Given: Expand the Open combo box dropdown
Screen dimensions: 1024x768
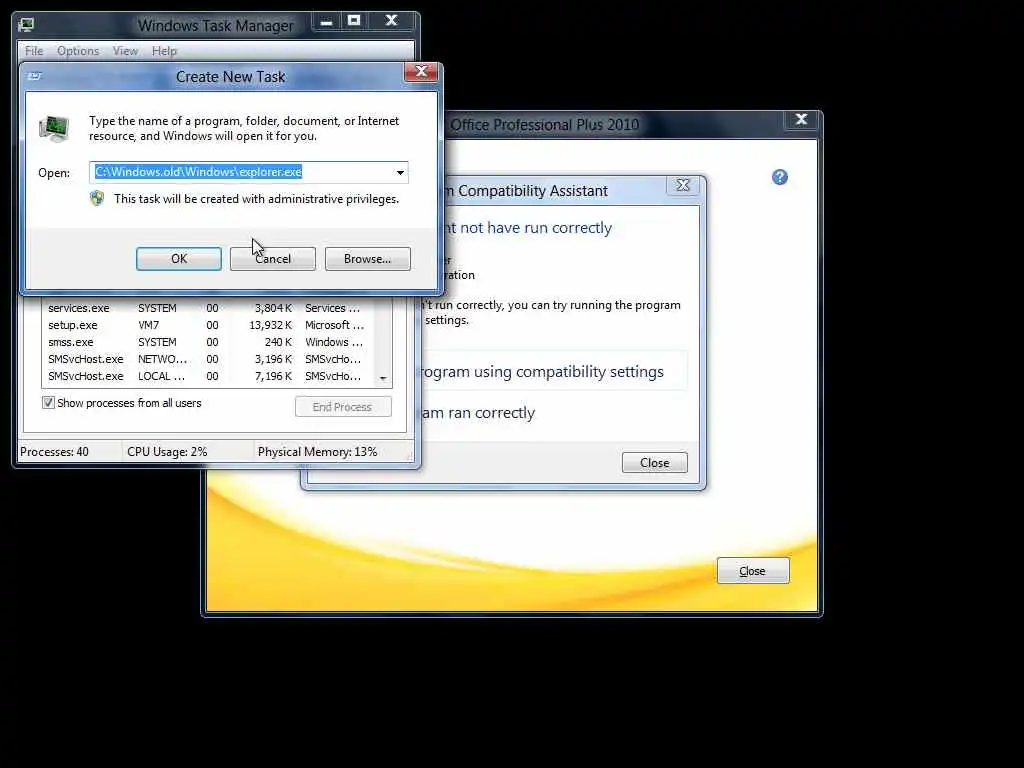Looking at the screenshot, I should [x=400, y=172].
